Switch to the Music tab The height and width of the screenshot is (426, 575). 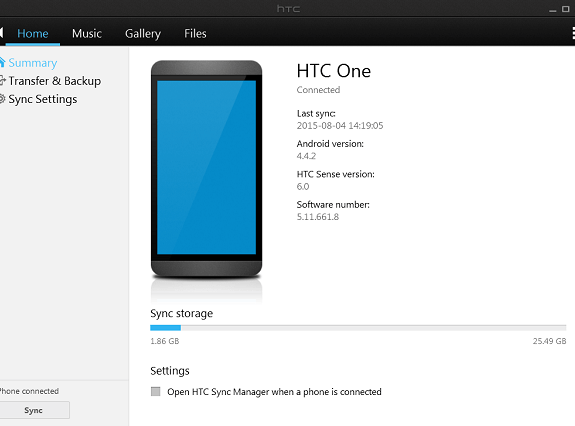coord(87,33)
